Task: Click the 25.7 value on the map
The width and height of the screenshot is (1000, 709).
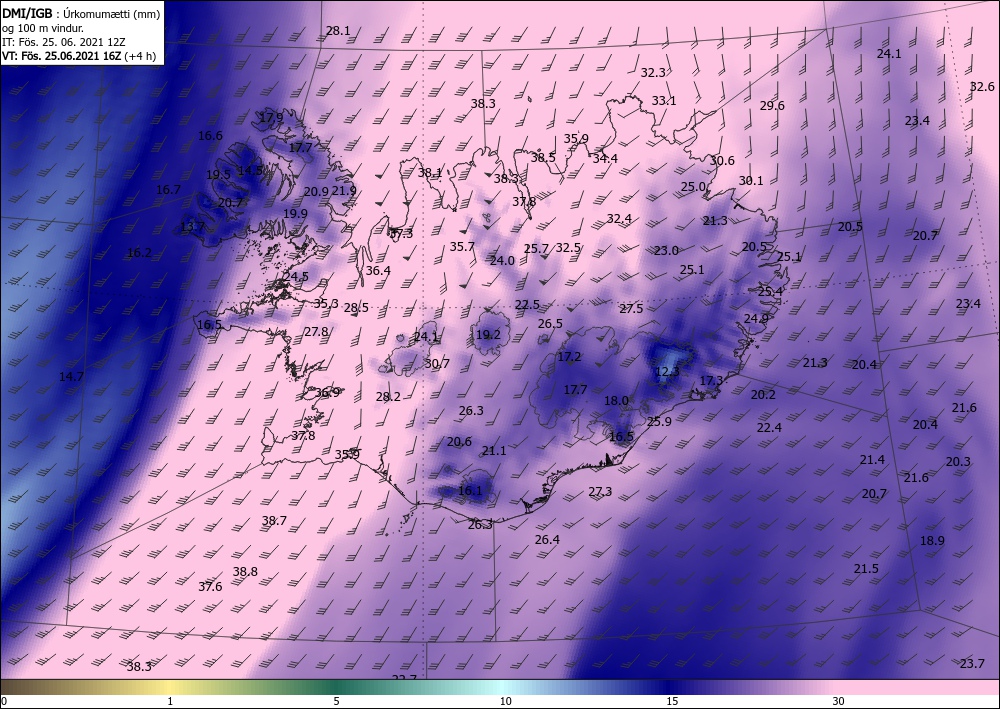Action: click(x=536, y=249)
